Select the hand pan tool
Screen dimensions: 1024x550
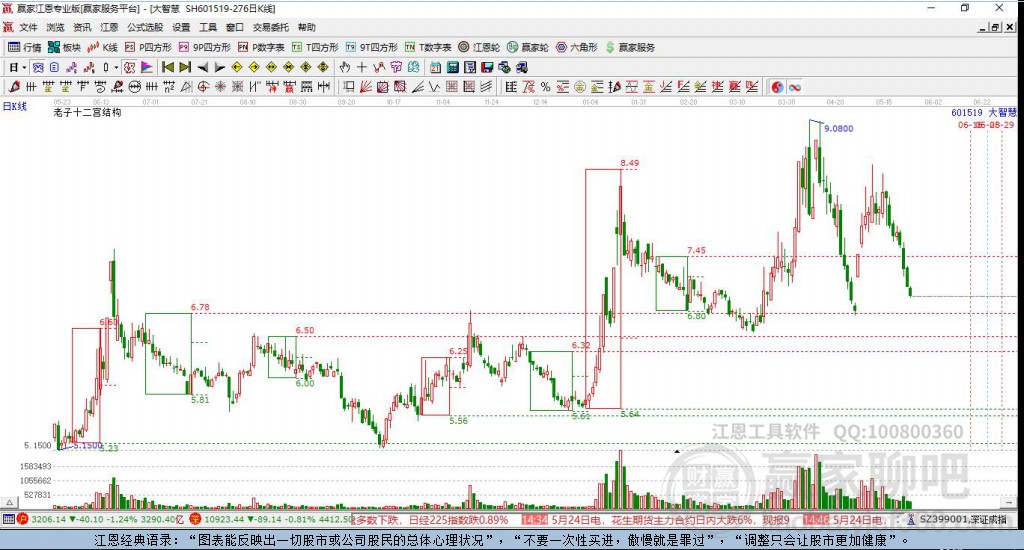pos(345,67)
